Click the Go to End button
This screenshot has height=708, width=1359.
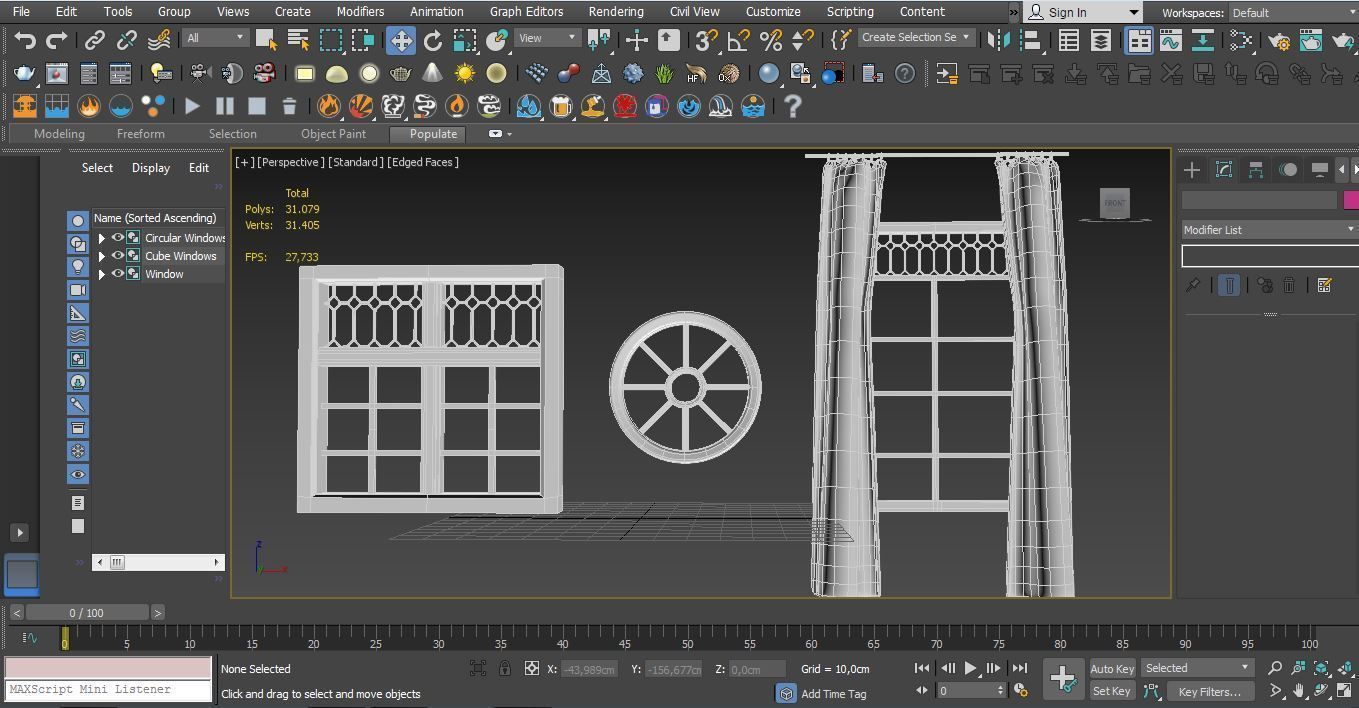(1019, 668)
